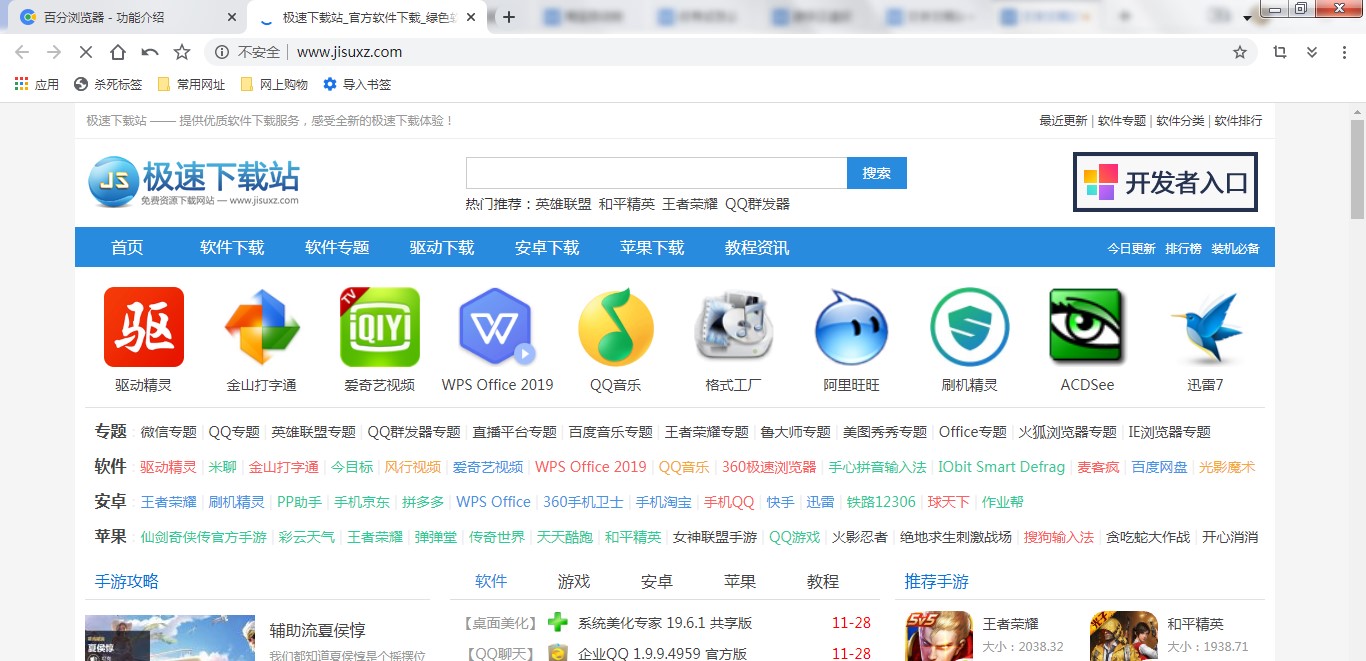Open 刷机精灵 shield icon
Screen dimensions: 1366x661
click(969, 326)
